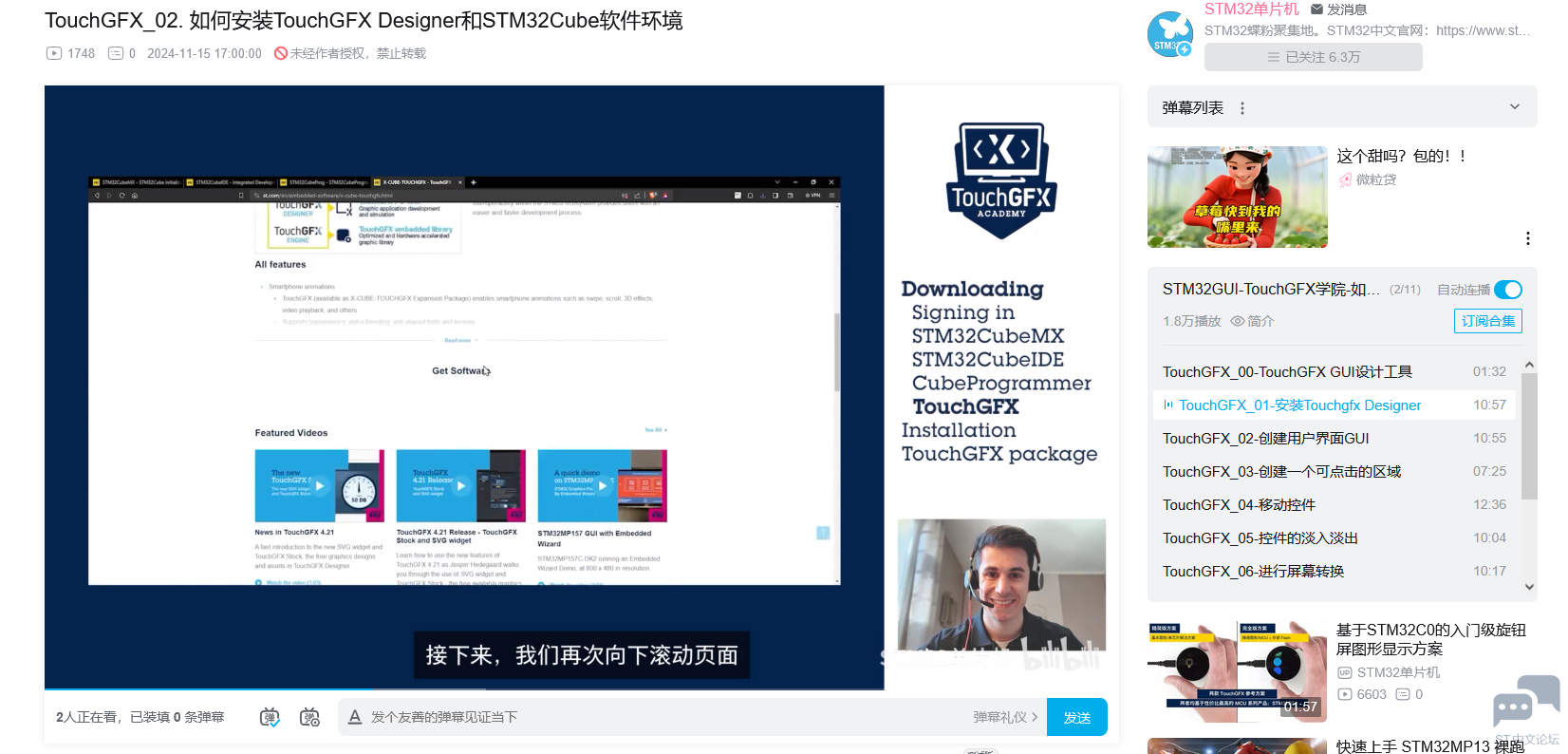This screenshot has width=1568, height=754.
Task: Show the collection 简介 eye icon
Action: click(1237, 321)
